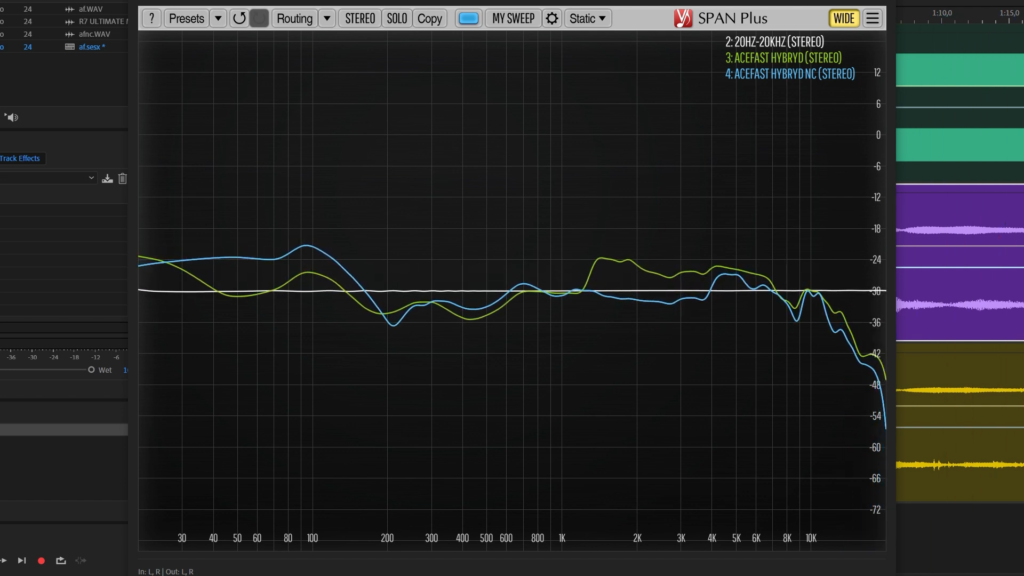This screenshot has width=1024, height=576.
Task: Click the waveform icon beside afnc.WAV
Action: pyautogui.click(x=70, y=34)
